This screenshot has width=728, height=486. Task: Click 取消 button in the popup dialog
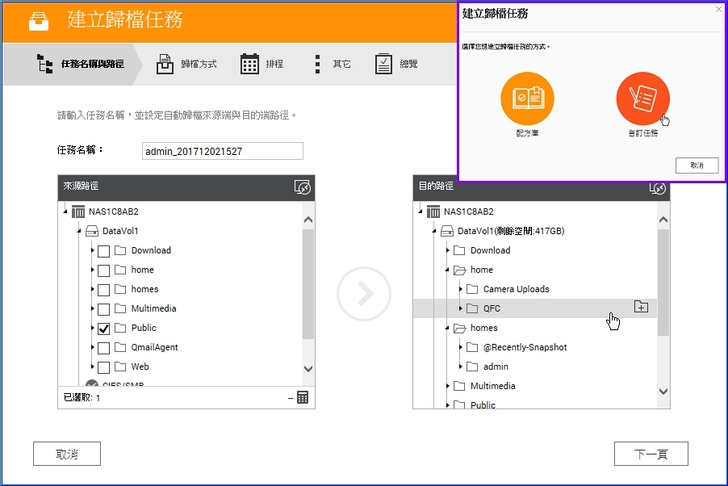pos(696,165)
